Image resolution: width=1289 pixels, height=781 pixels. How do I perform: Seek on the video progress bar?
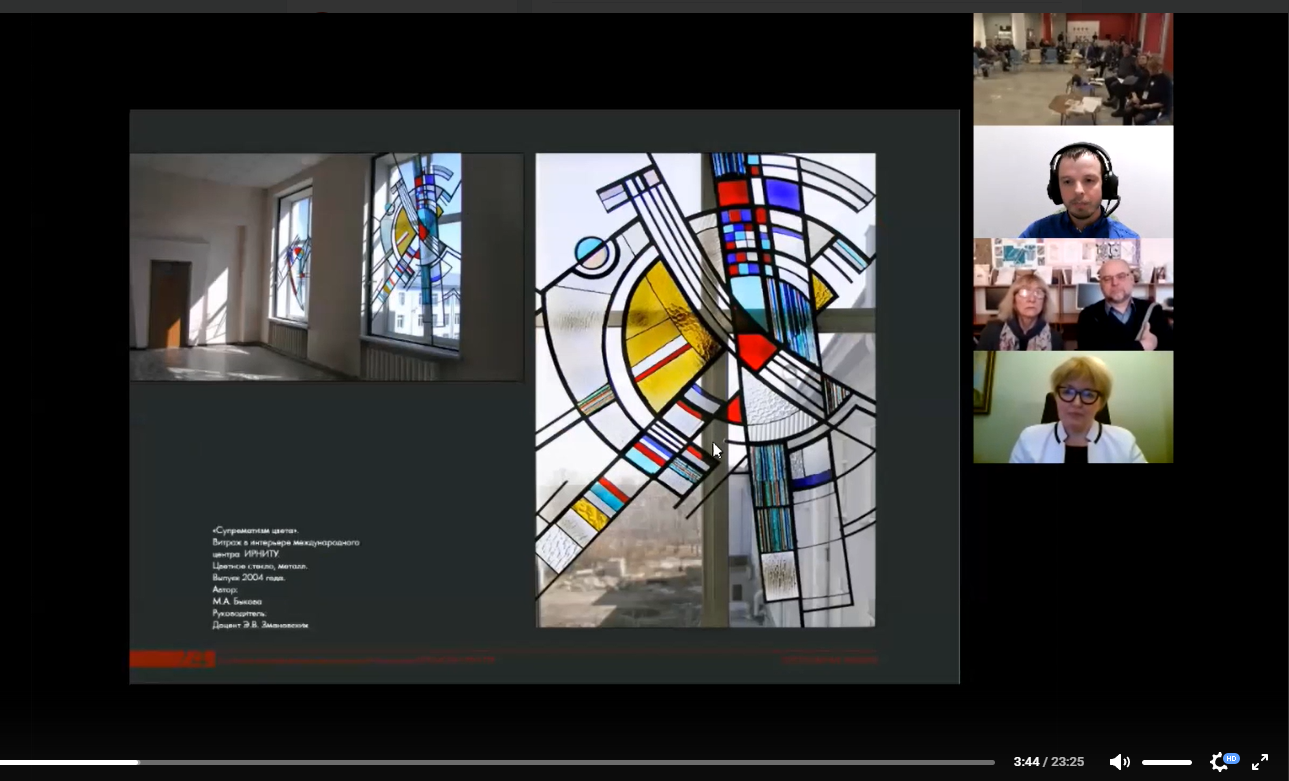click(497, 763)
